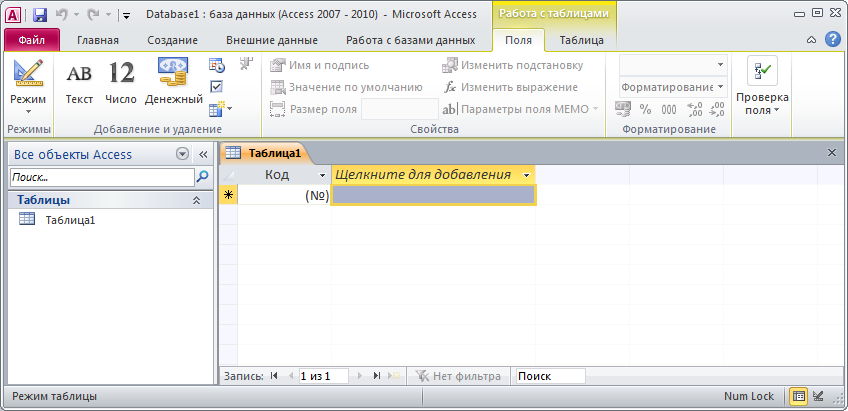The width and height of the screenshot is (848, 411).
Task: Open Щелкните для добавления column dropdown
Action: pyautogui.click(x=527, y=175)
